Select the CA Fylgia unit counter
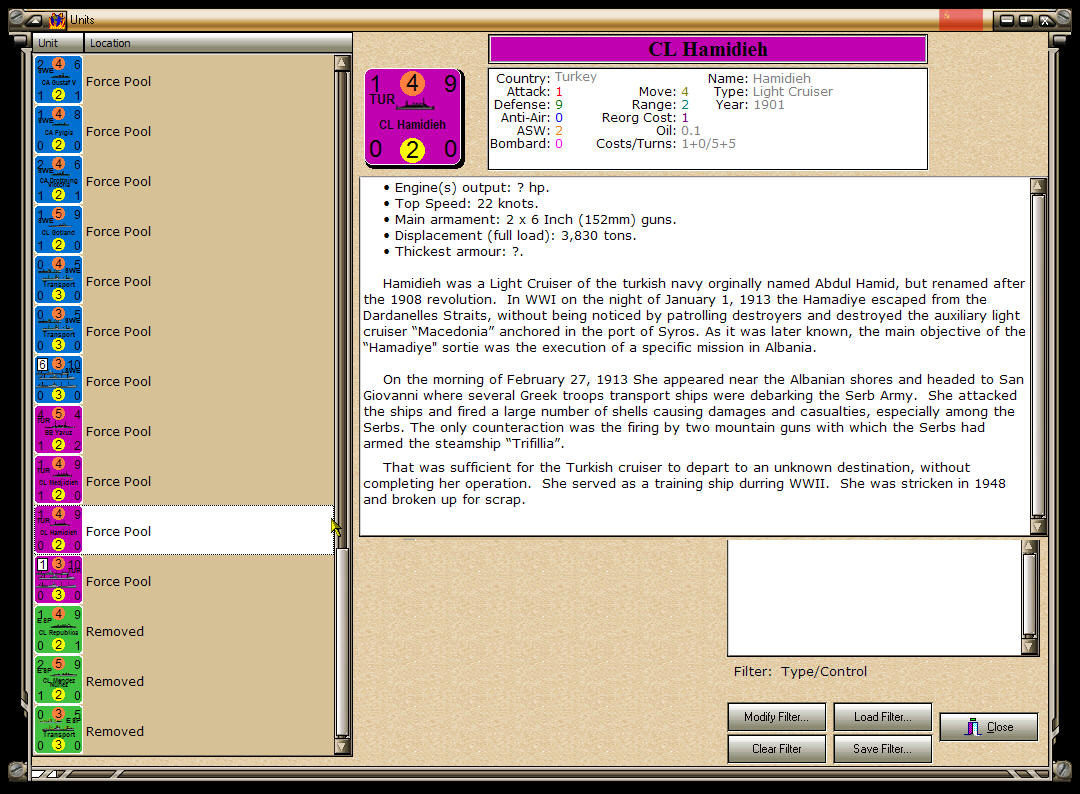The width and height of the screenshot is (1080, 794). (x=59, y=130)
